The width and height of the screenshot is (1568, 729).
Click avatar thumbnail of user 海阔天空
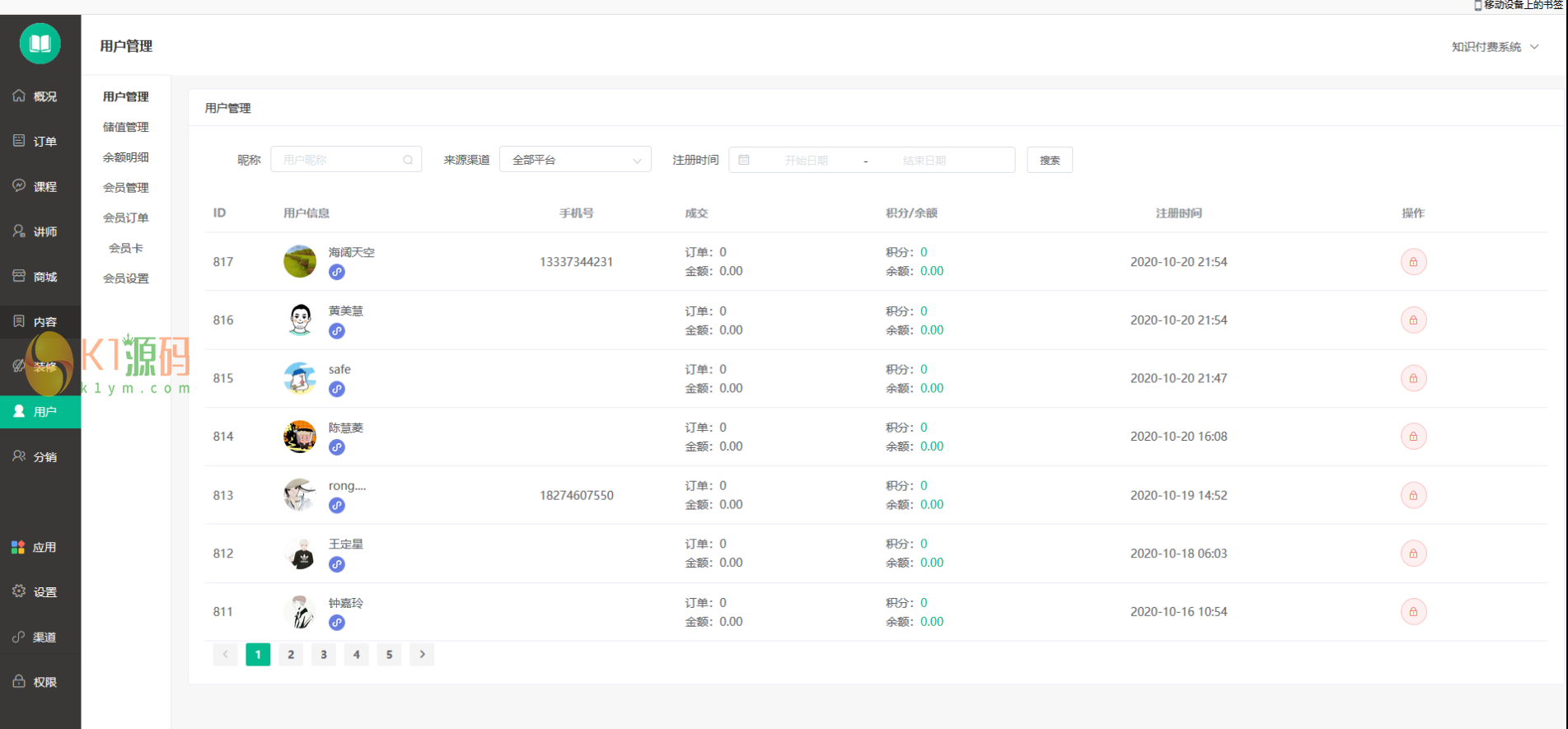point(300,261)
